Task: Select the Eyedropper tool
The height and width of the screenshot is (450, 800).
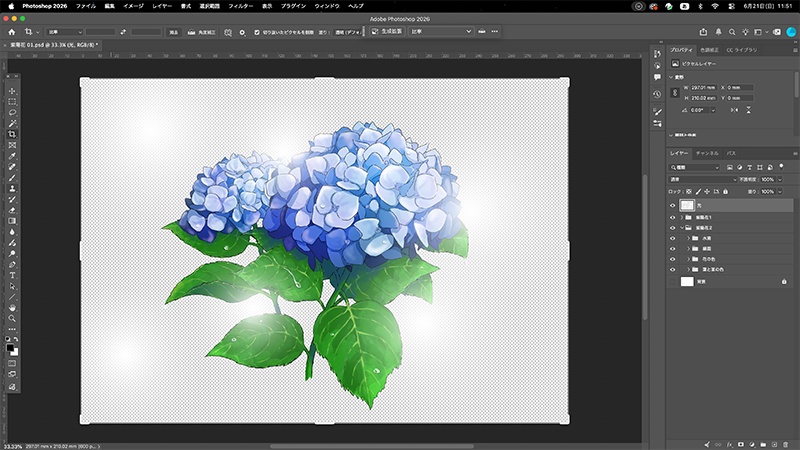Action: 12,156
